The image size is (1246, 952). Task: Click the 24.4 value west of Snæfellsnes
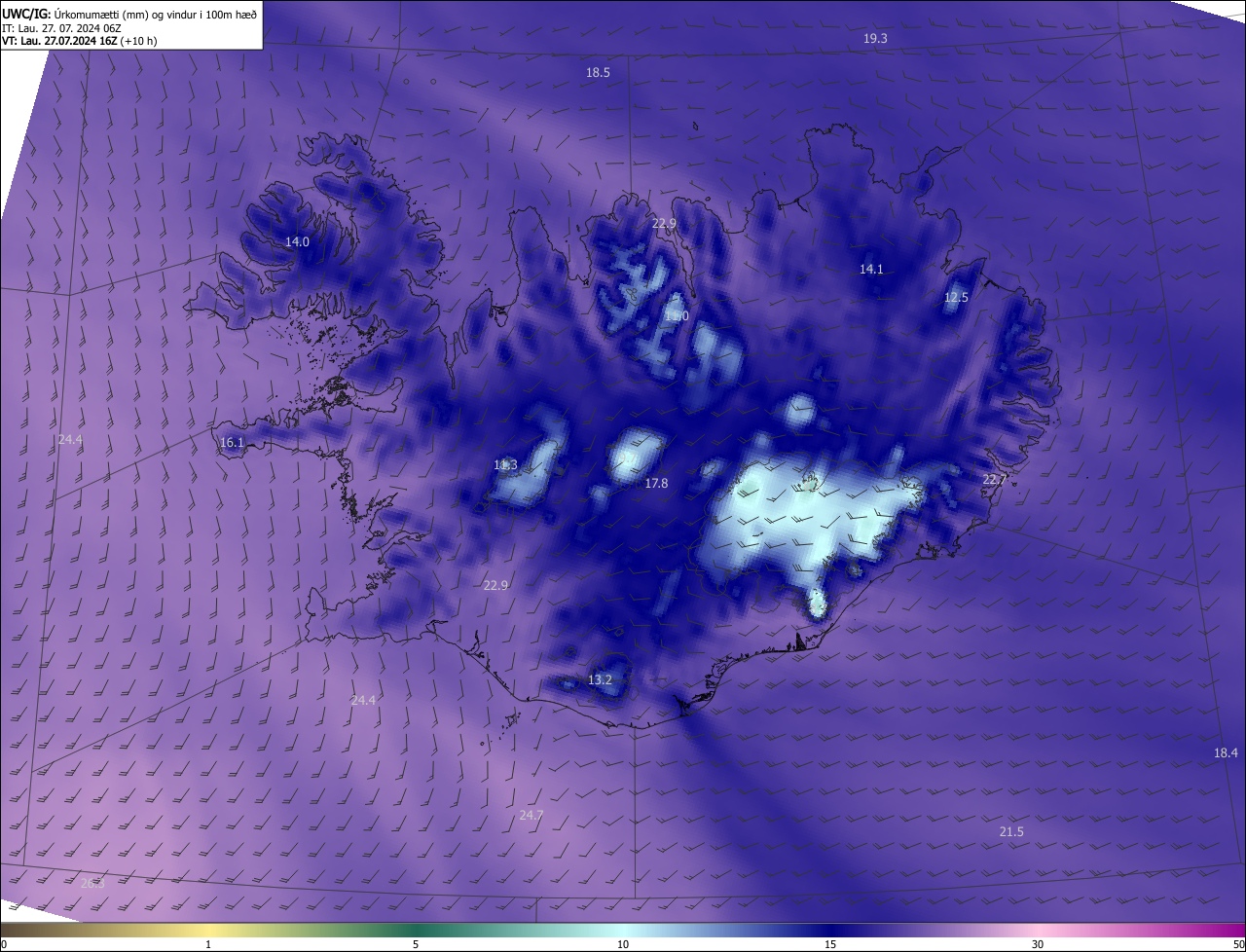(x=70, y=439)
